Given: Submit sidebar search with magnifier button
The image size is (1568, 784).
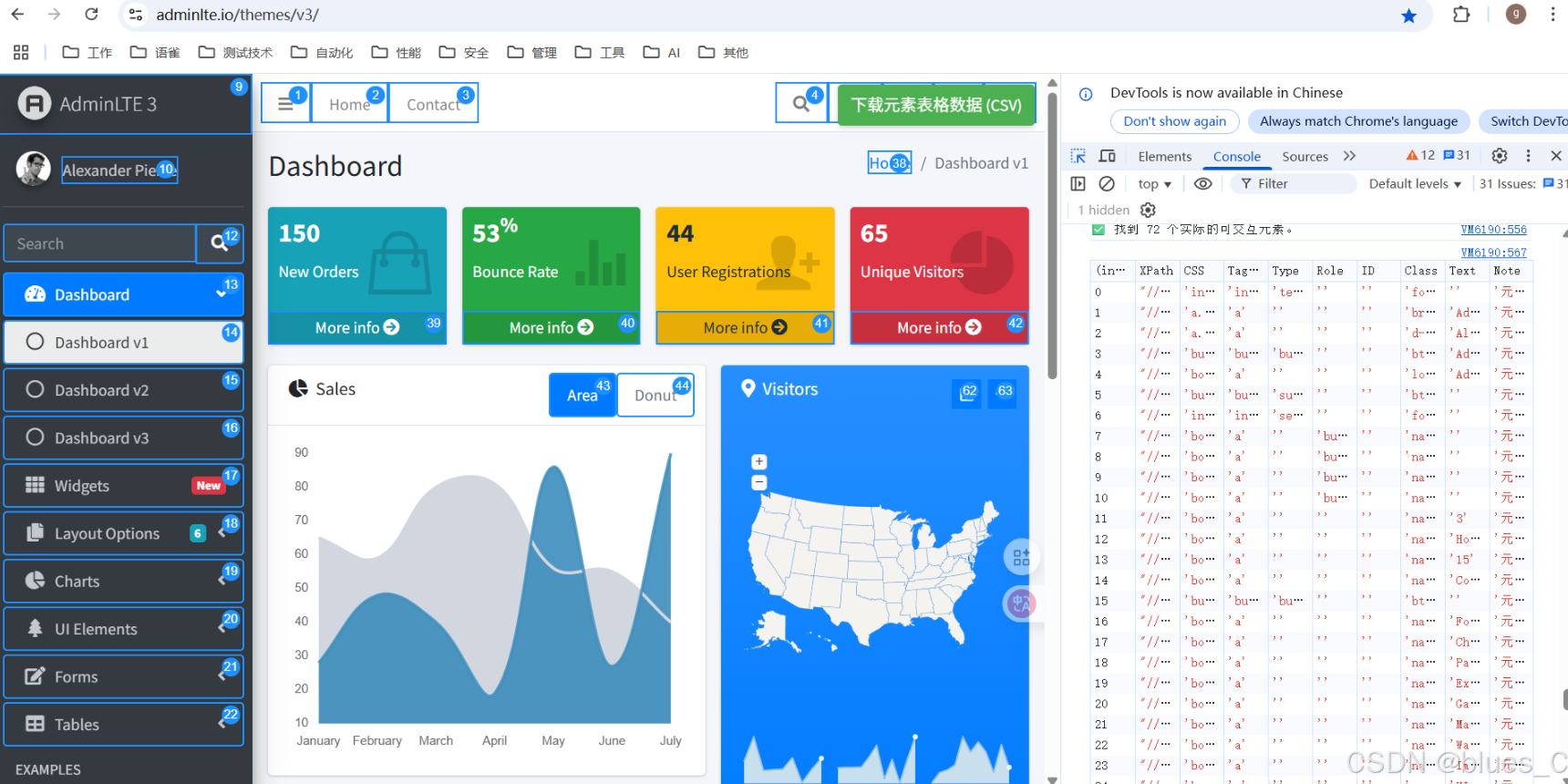Looking at the screenshot, I should [220, 243].
